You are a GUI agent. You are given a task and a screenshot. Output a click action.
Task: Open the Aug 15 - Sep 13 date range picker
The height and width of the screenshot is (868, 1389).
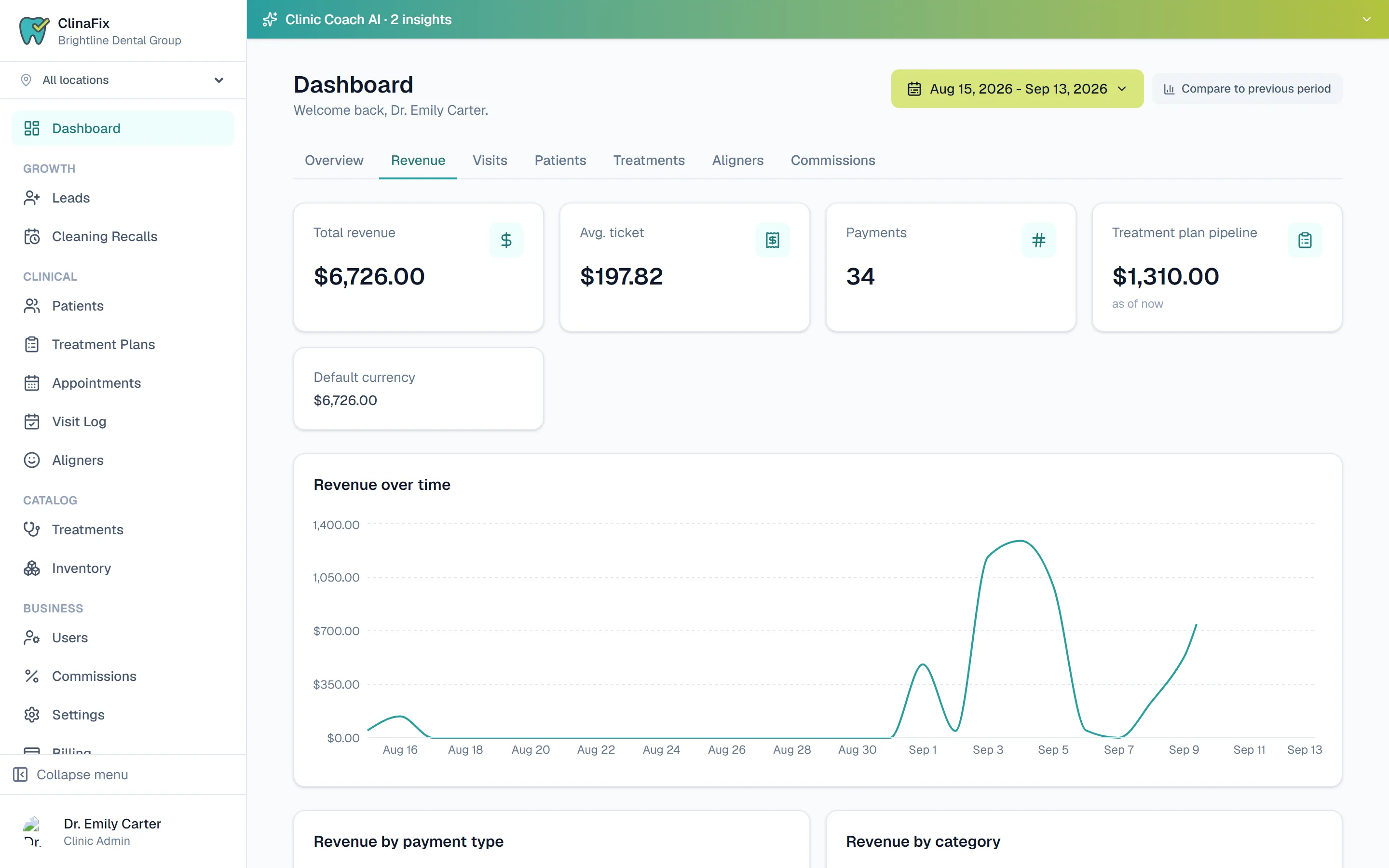1017,89
